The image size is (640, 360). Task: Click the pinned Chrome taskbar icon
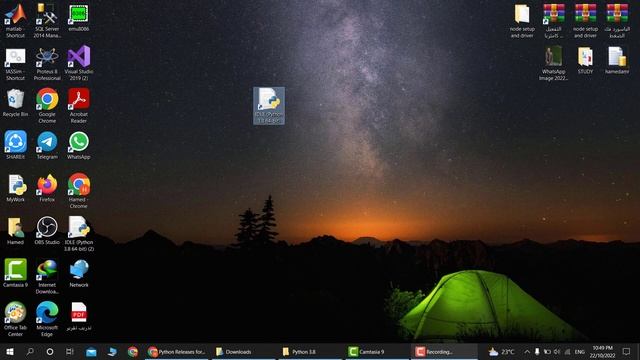tap(133, 351)
